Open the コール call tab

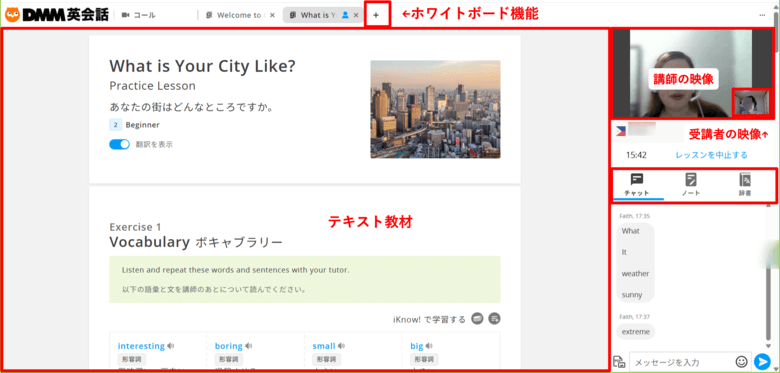click(139, 15)
